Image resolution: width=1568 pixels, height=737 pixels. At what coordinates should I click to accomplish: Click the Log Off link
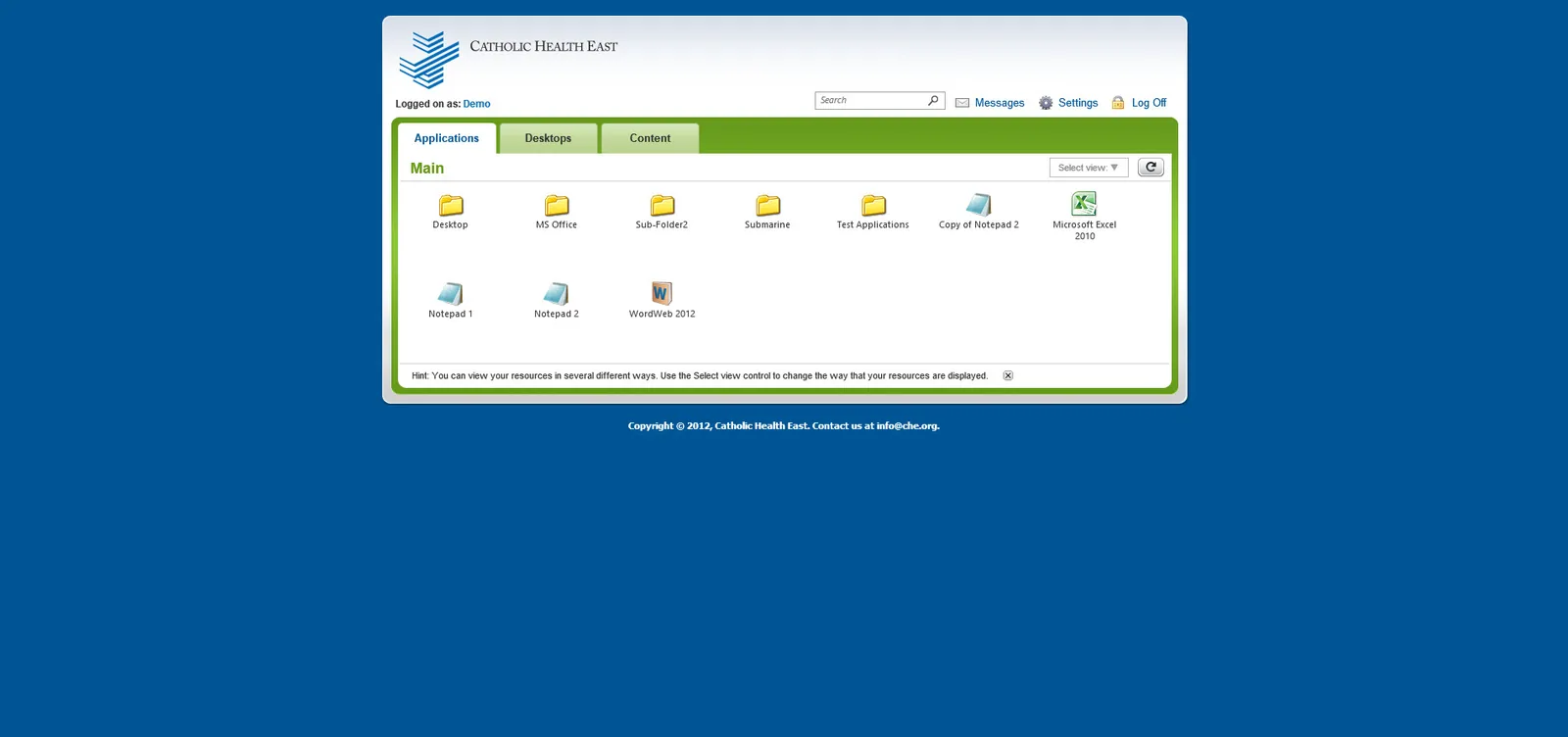(x=1149, y=103)
